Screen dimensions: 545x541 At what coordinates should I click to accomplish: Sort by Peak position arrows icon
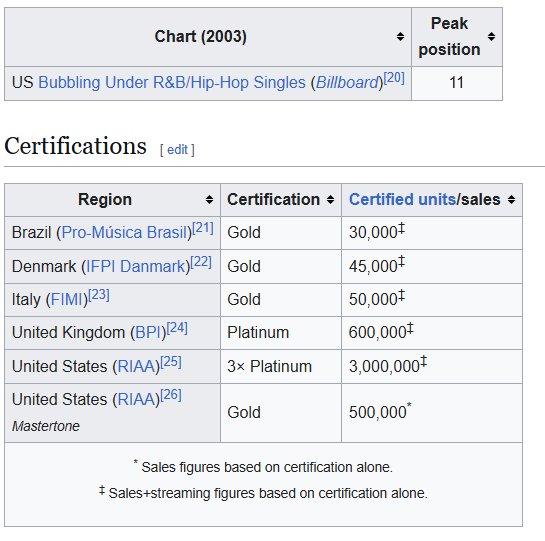pos(491,37)
